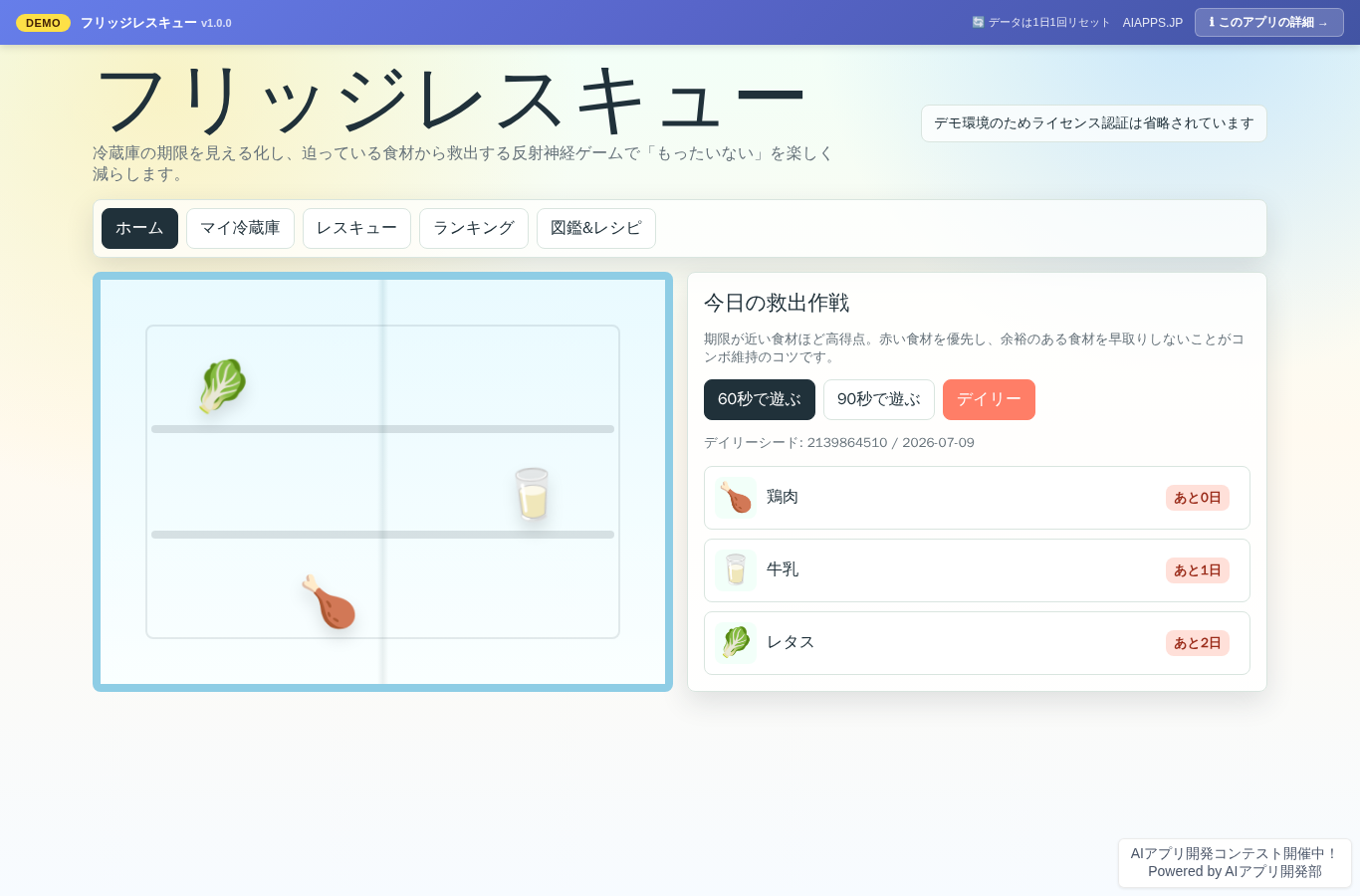
Task: Click the Powered by AIアプリ開発部 banner
Action: [x=1235, y=863]
